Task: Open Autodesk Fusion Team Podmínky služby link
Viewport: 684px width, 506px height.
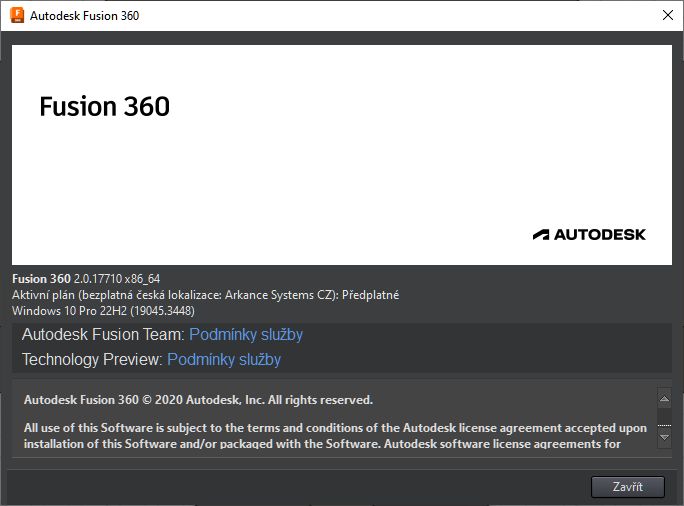Action: 246,335
